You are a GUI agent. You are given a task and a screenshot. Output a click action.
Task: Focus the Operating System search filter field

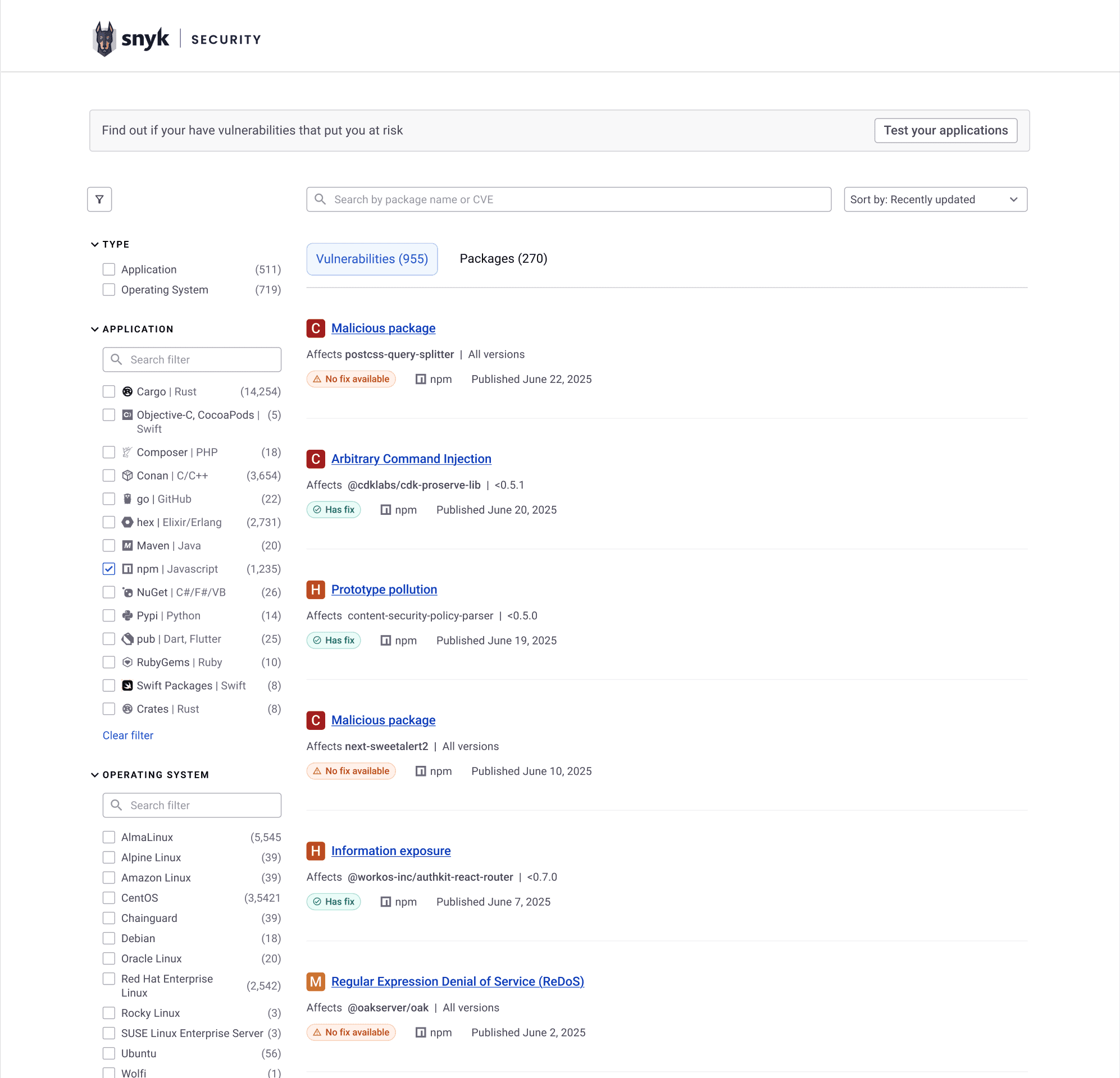pos(192,805)
